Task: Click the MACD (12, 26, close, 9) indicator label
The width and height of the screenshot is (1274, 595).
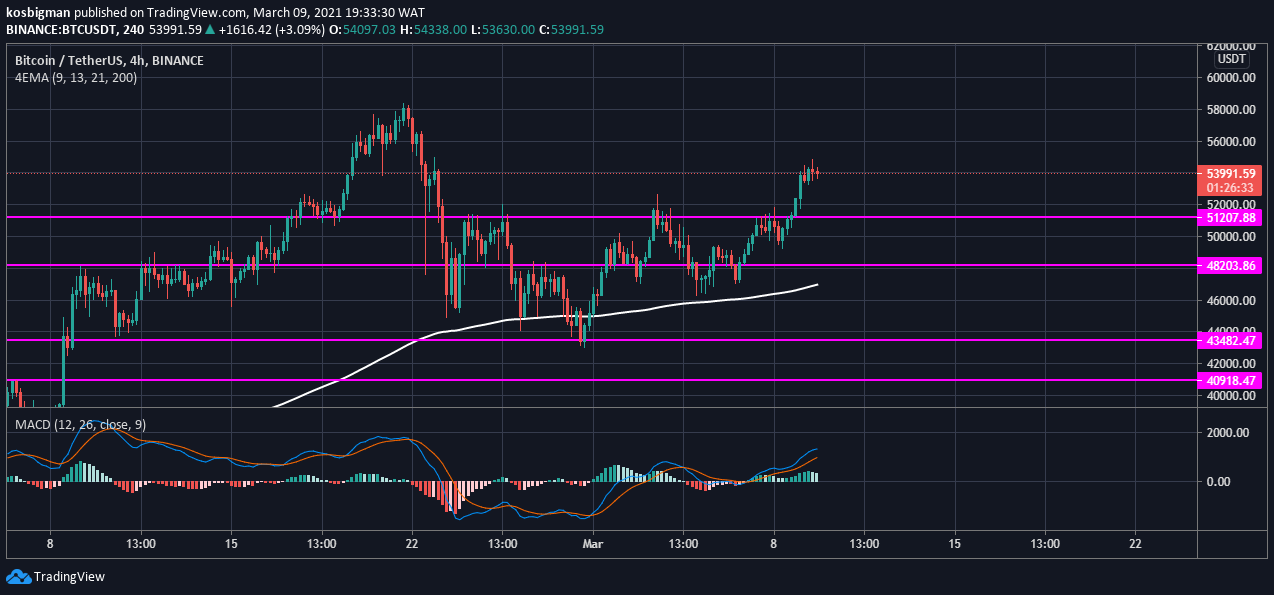Action: [x=80, y=425]
